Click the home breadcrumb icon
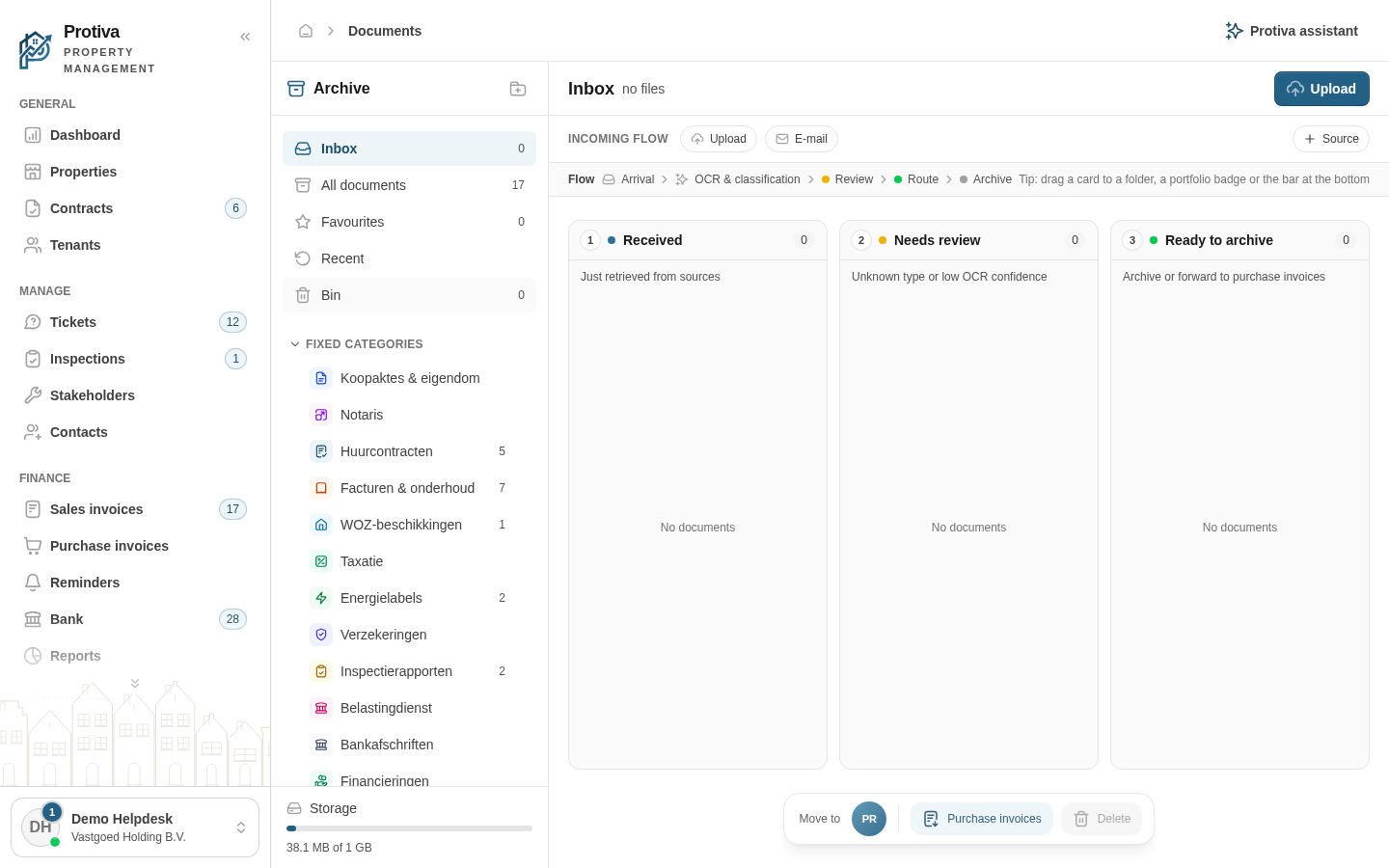 pyautogui.click(x=306, y=31)
